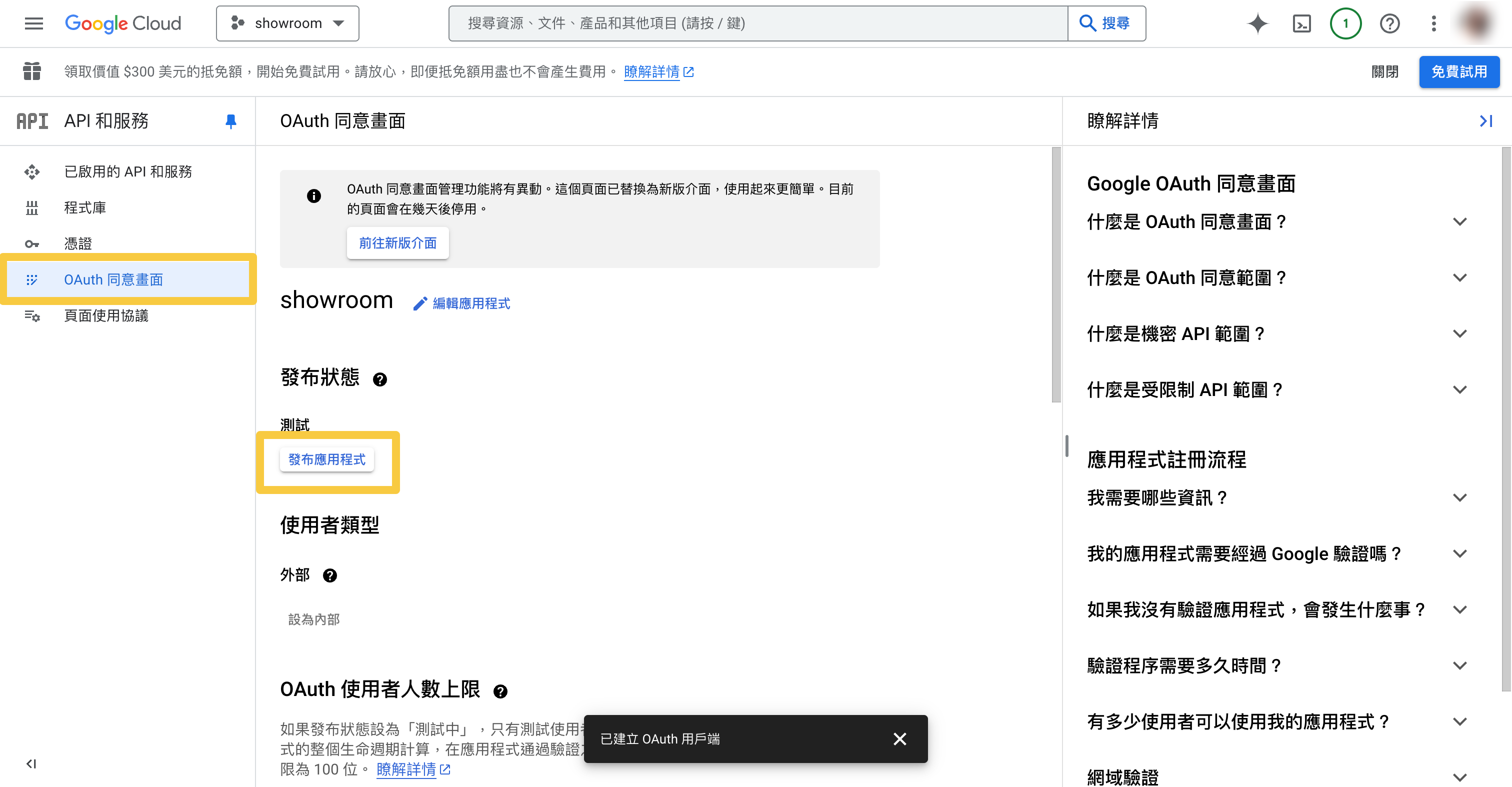Click the pencil edit icon beside showroom
This screenshot has height=787, width=1512.
(419, 303)
